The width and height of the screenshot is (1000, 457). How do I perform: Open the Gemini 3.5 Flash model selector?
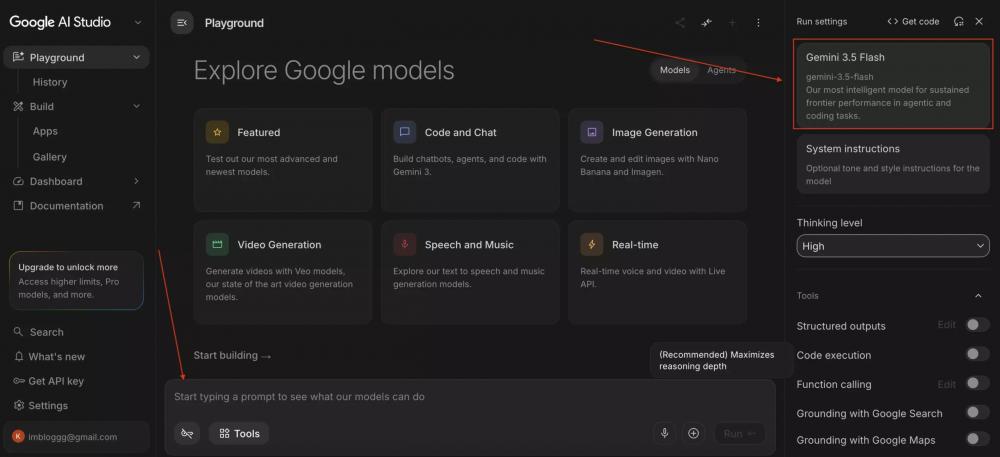click(x=893, y=85)
